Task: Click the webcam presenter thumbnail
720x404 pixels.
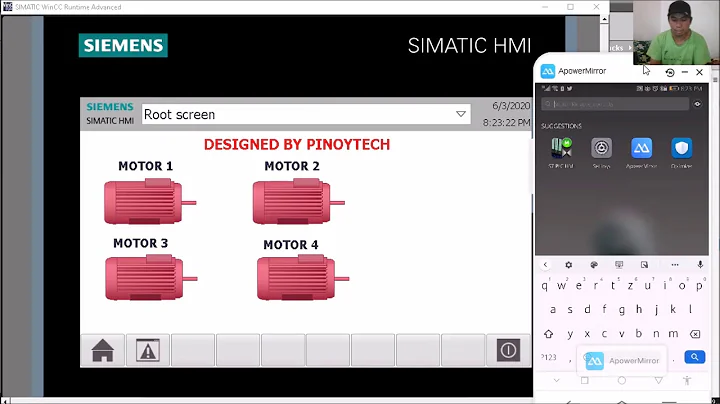Action: [x=676, y=32]
